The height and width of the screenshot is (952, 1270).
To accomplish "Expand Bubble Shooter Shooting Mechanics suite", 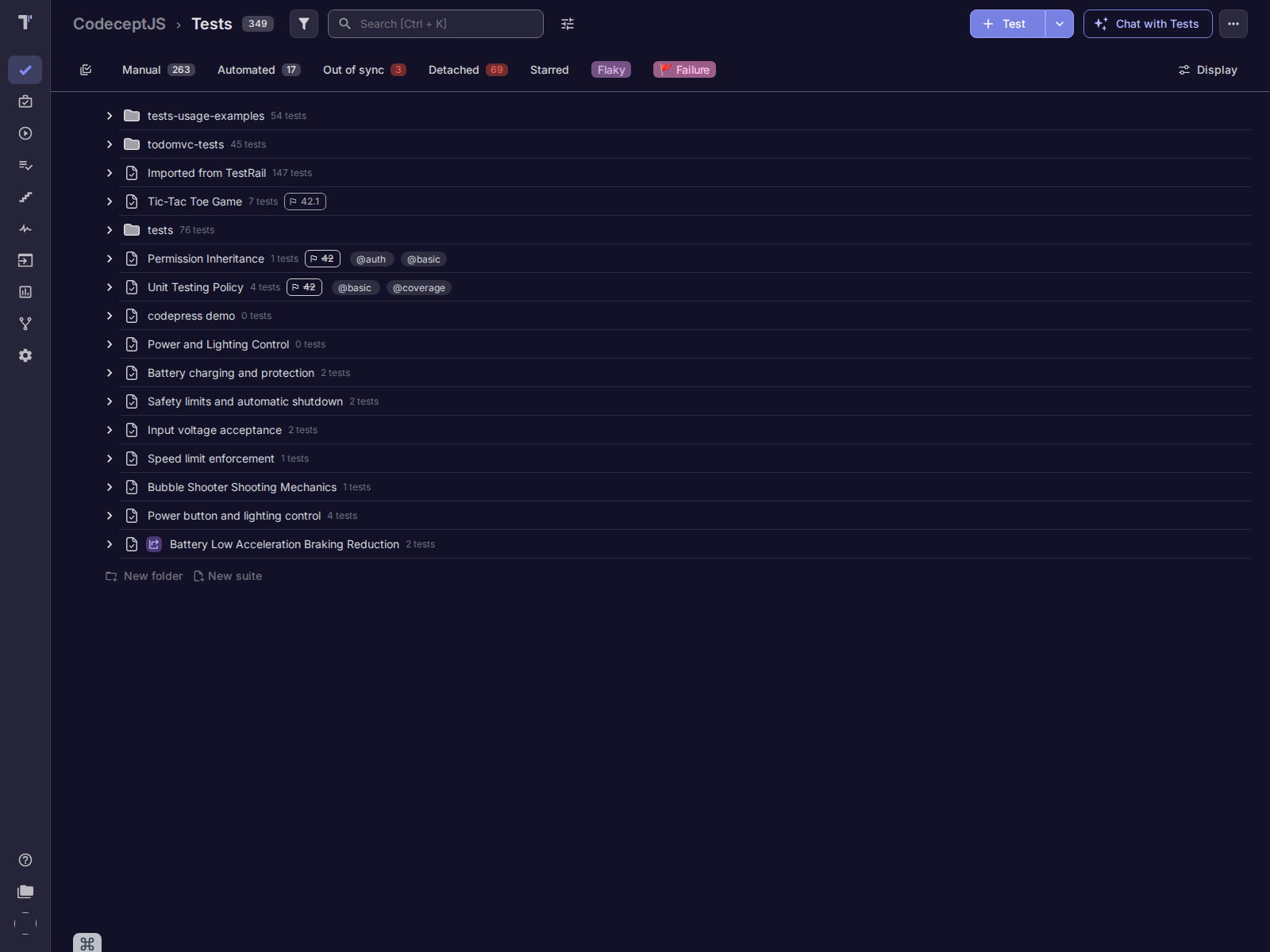I will point(110,487).
